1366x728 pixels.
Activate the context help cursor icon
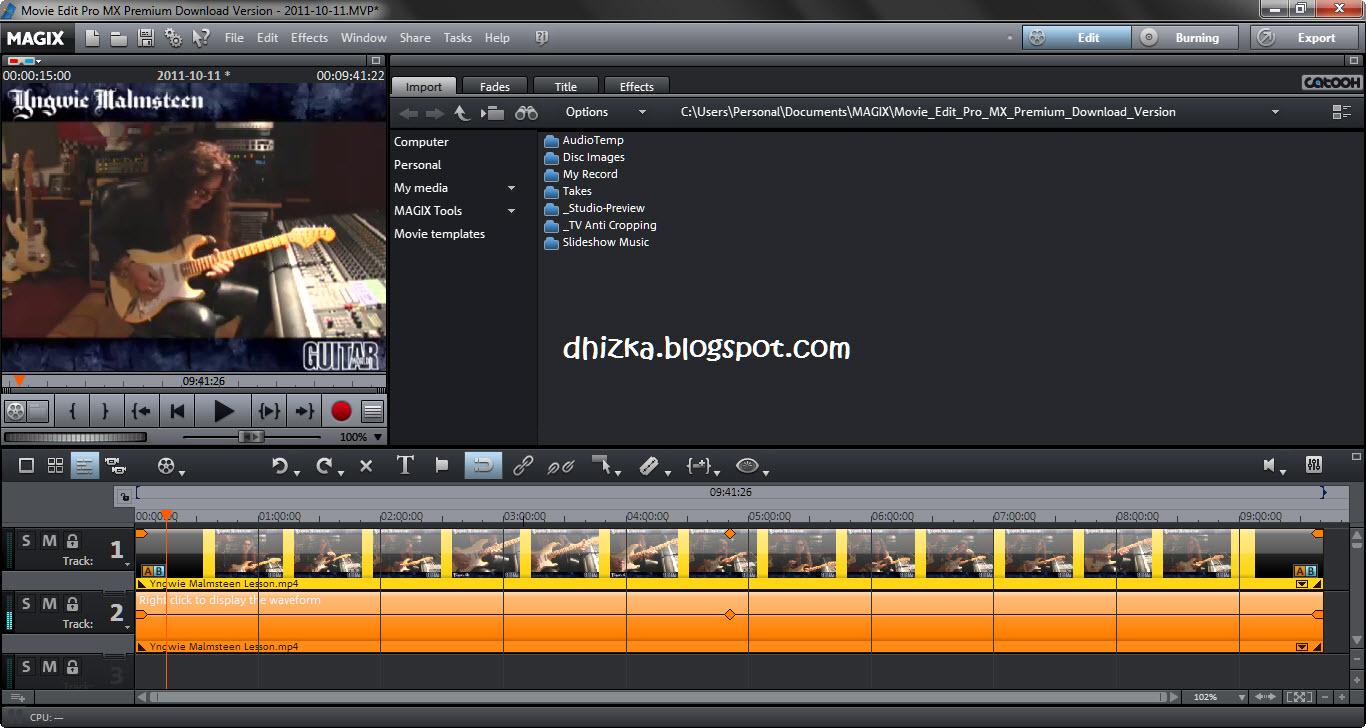201,38
